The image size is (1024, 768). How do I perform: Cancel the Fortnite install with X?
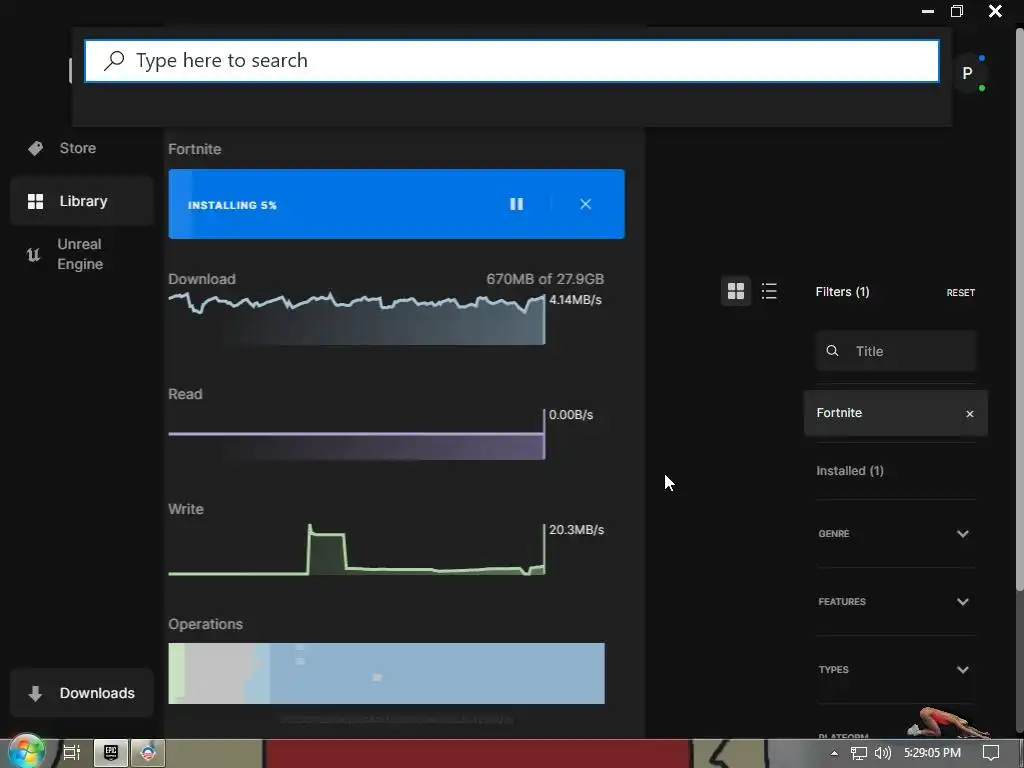(x=585, y=204)
